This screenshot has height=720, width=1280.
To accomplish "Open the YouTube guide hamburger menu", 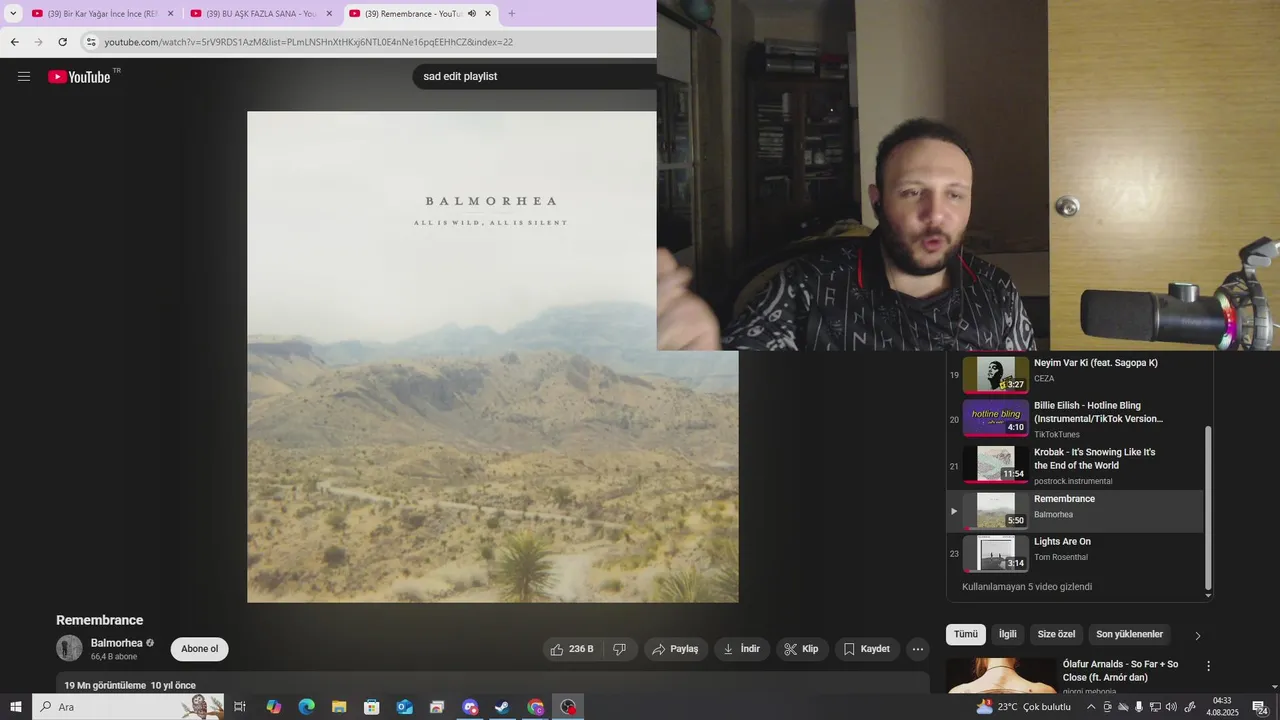I will (x=24, y=76).
